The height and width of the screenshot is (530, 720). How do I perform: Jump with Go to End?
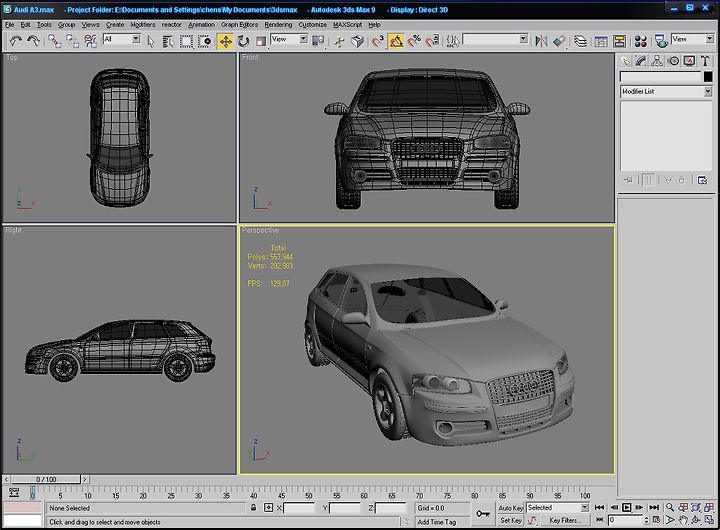tap(654, 507)
